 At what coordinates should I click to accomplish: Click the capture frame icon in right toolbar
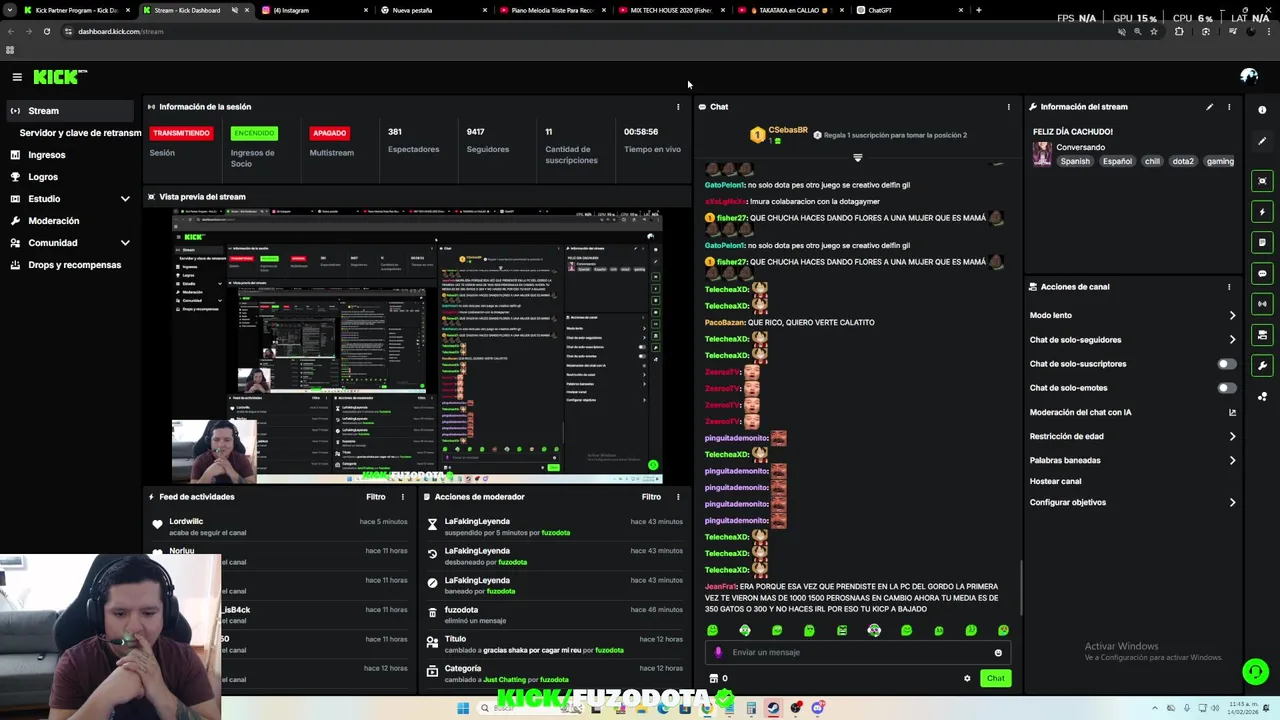pyautogui.click(x=1262, y=181)
